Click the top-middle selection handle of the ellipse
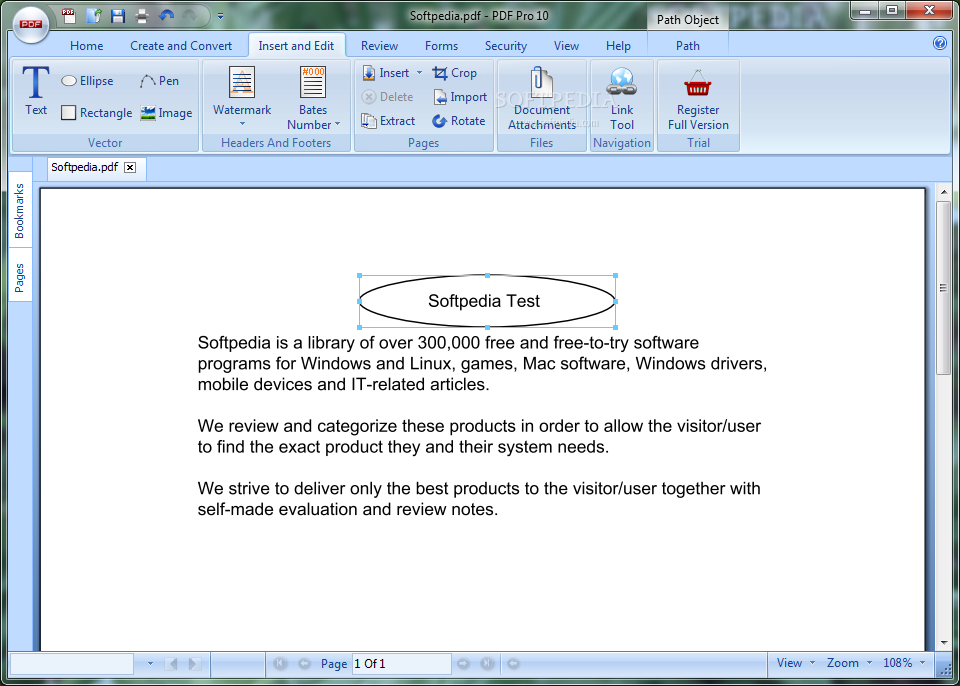The width and height of the screenshot is (960, 686). [487, 276]
